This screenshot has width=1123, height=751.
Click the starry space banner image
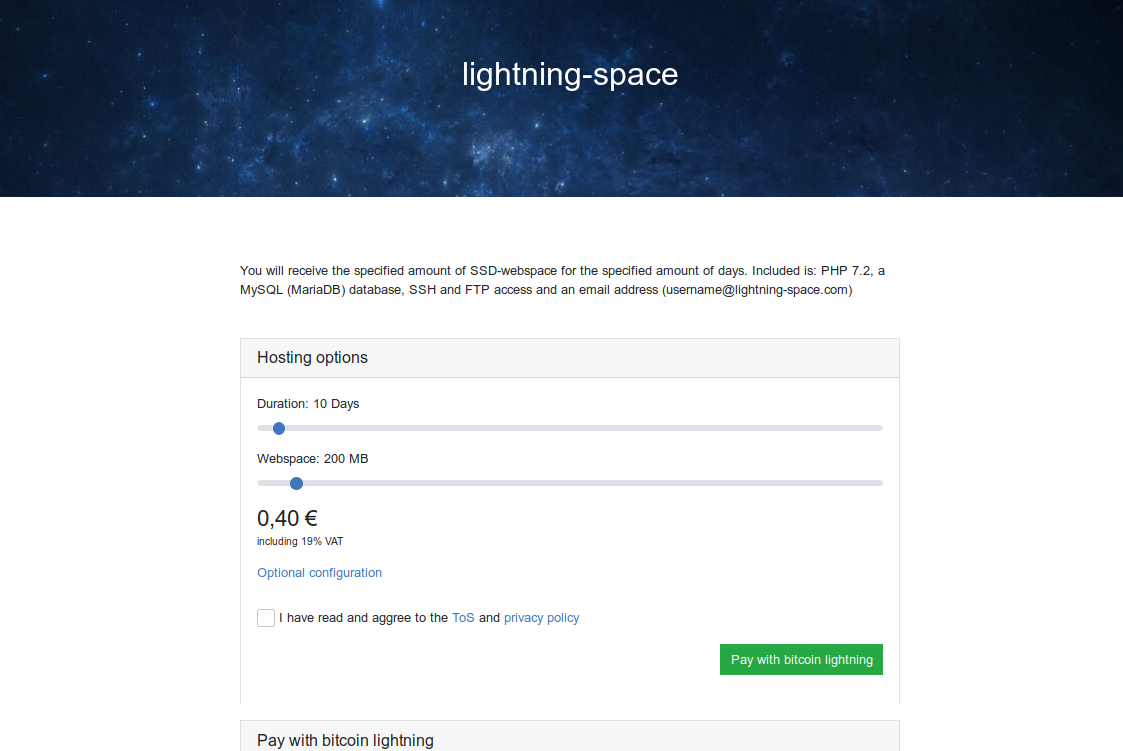pos(562,98)
